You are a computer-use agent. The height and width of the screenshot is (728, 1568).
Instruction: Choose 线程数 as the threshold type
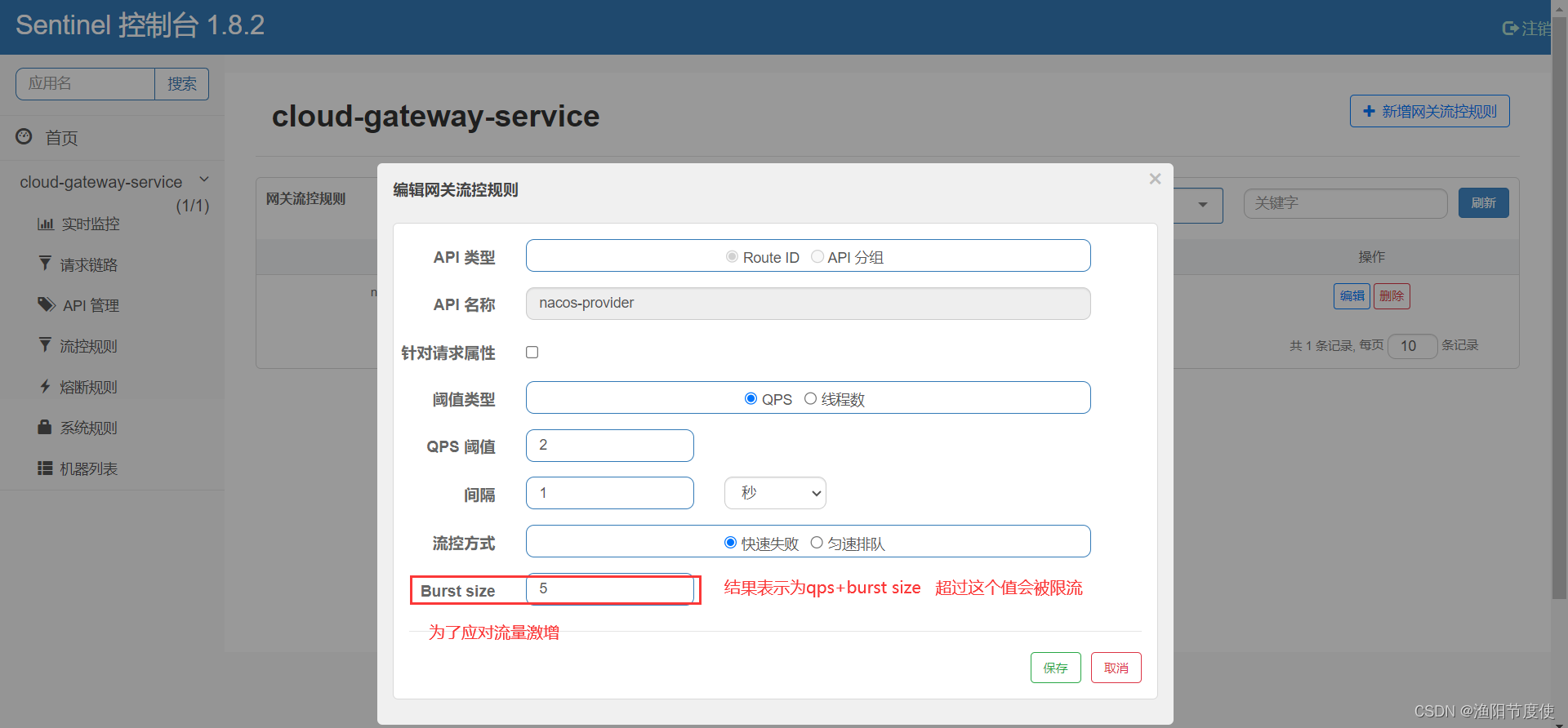click(810, 398)
